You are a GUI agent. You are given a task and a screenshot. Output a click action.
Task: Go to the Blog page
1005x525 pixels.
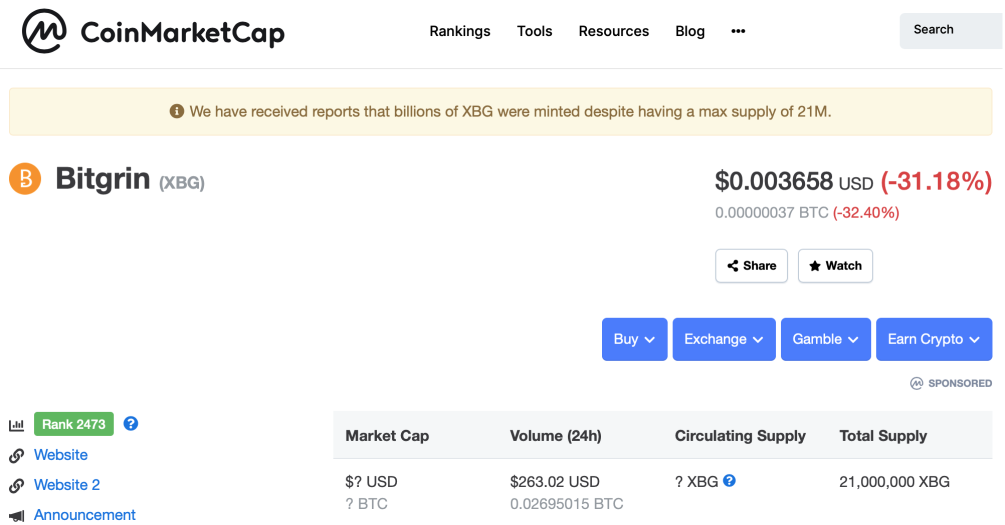[690, 31]
